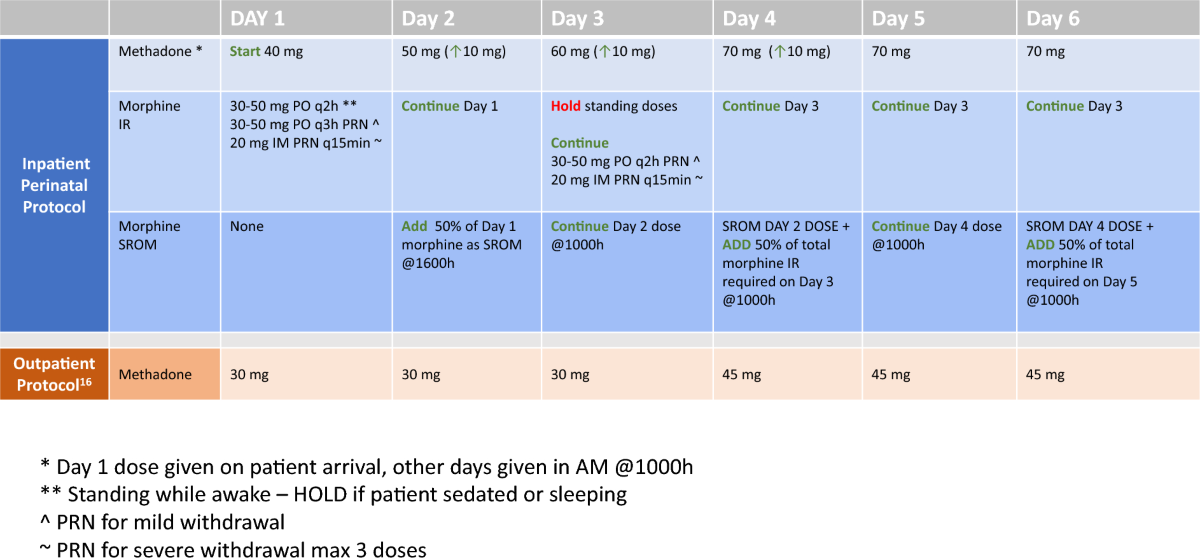Select the Morphine SROM row label

tap(147, 235)
